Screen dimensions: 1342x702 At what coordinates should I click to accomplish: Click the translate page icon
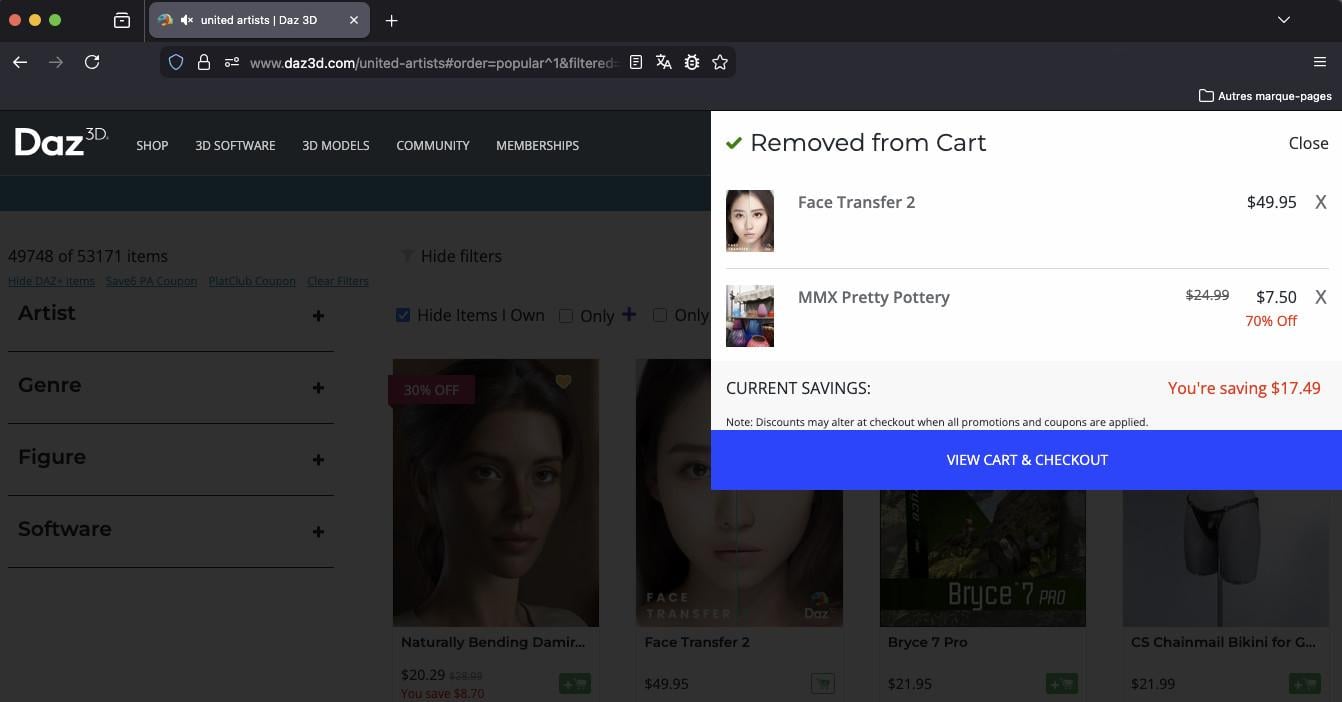coord(664,62)
